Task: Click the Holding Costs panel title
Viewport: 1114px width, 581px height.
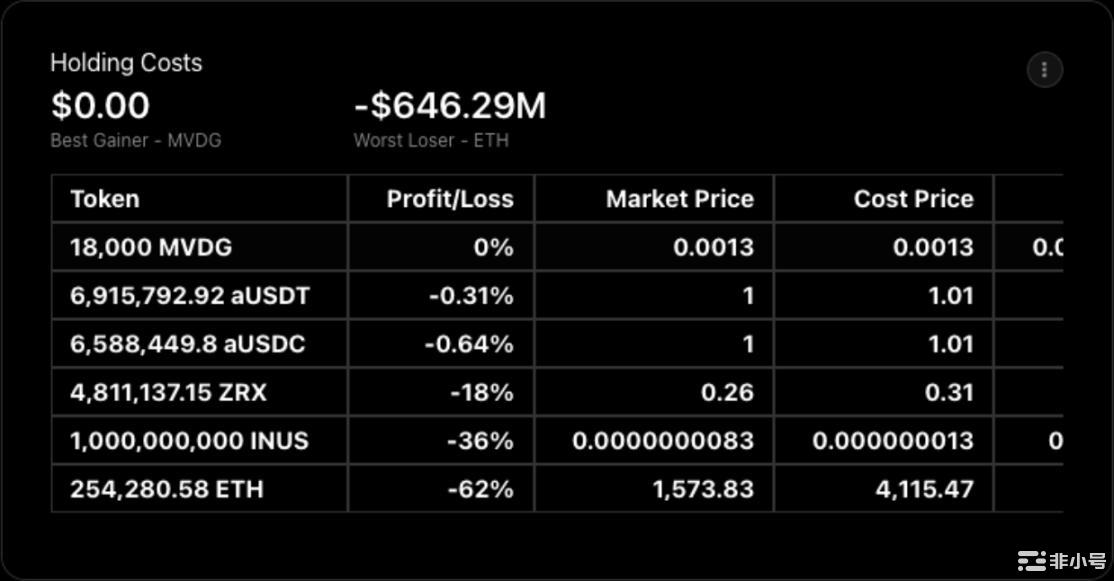Action: point(126,63)
